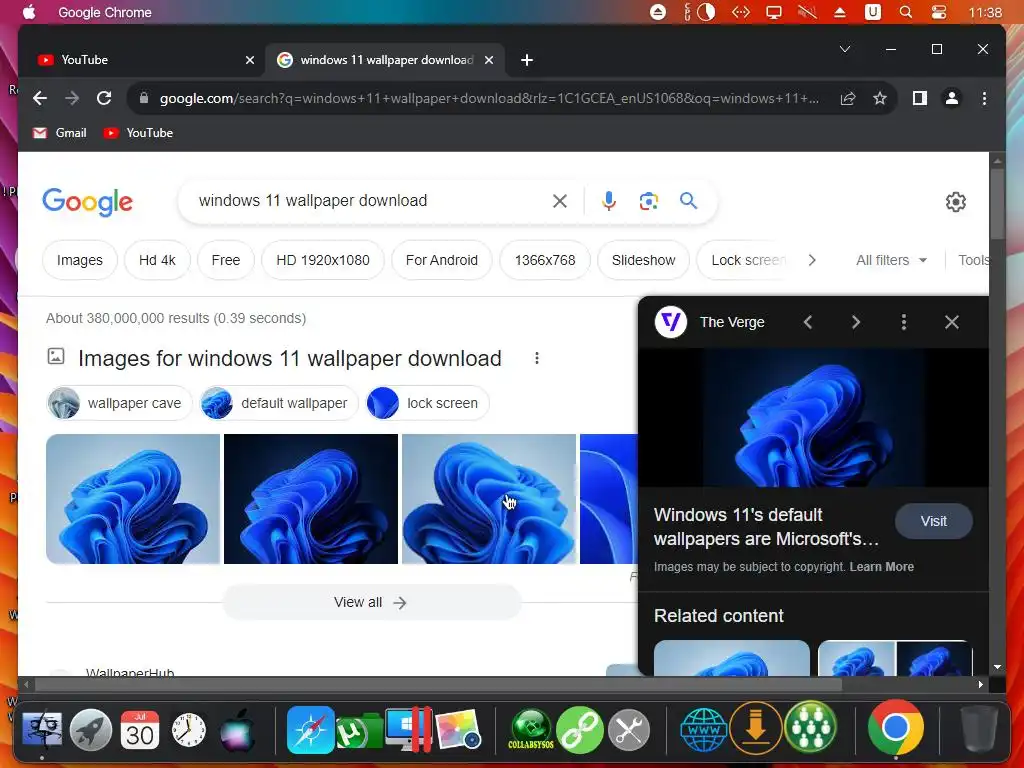The width and height of the screenshot is (1024, 768).
Task: Select the windows 11 wallpaper download tab
Action: (x=385, y=60)
